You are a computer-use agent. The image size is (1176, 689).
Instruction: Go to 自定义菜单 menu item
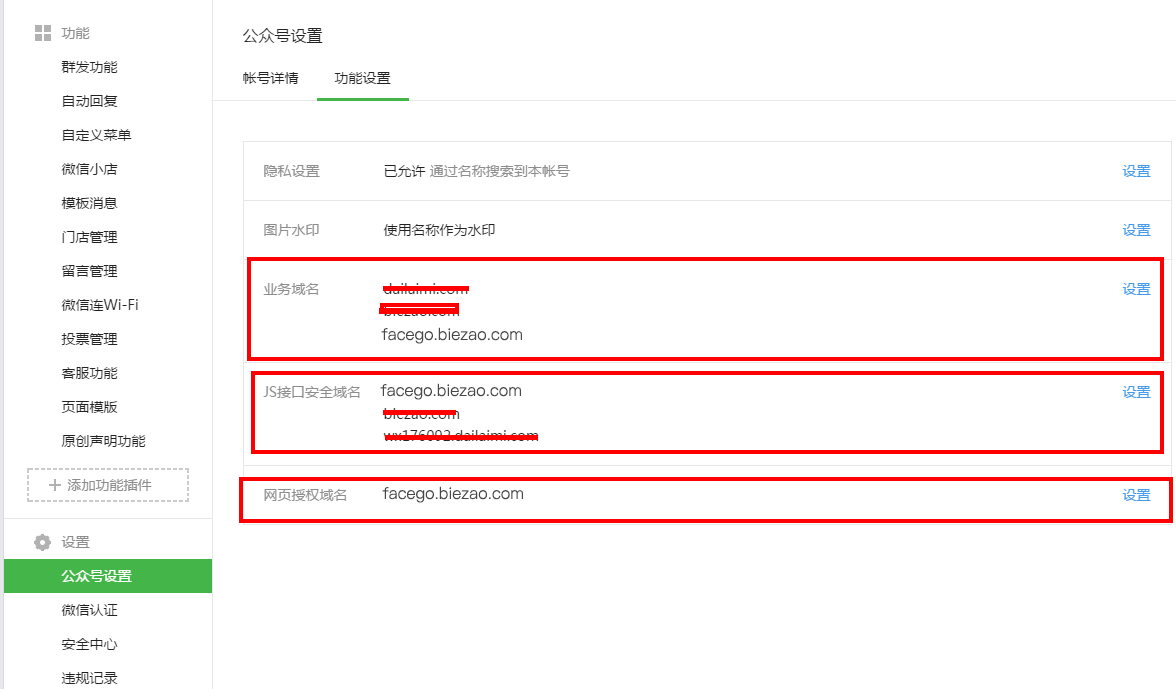(x=96, y=135)
